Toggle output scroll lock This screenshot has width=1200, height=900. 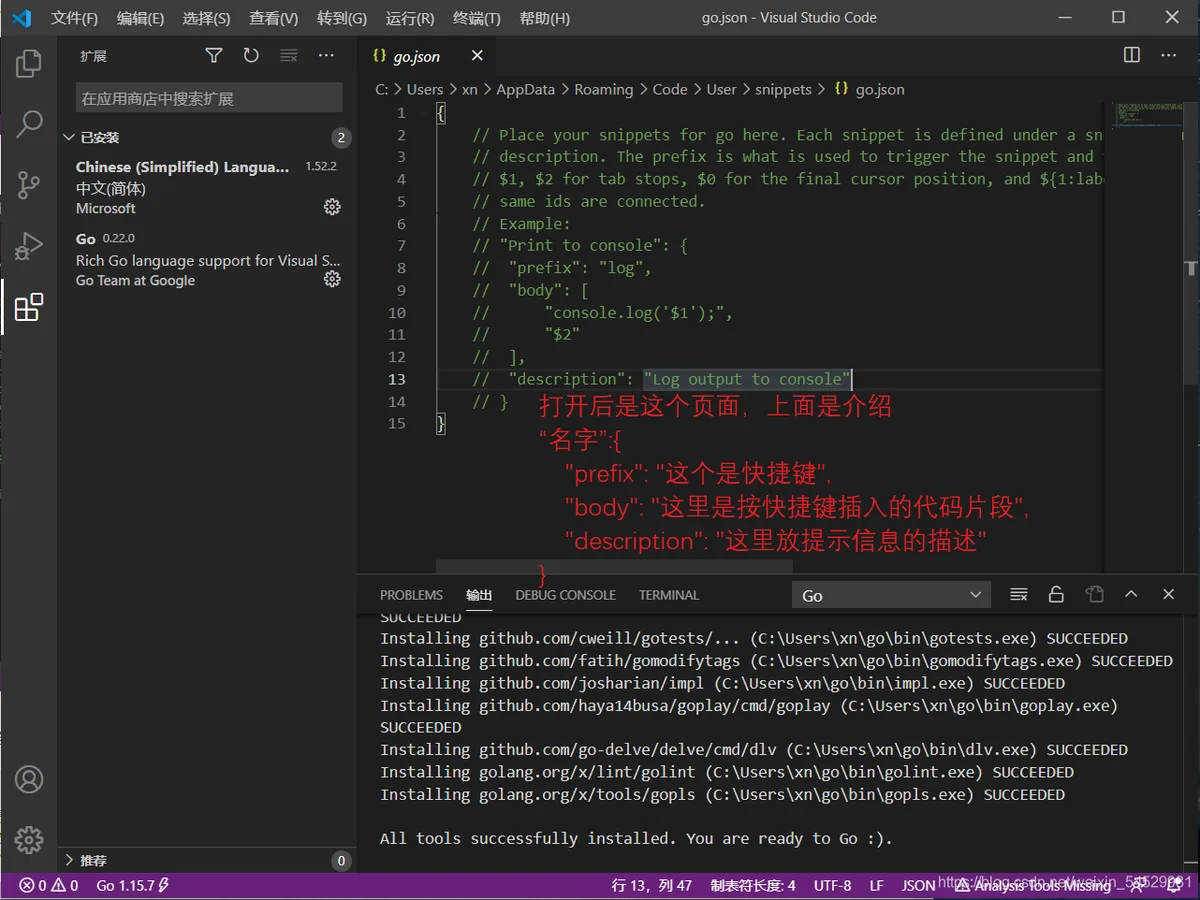click(x=1056, y=595)
